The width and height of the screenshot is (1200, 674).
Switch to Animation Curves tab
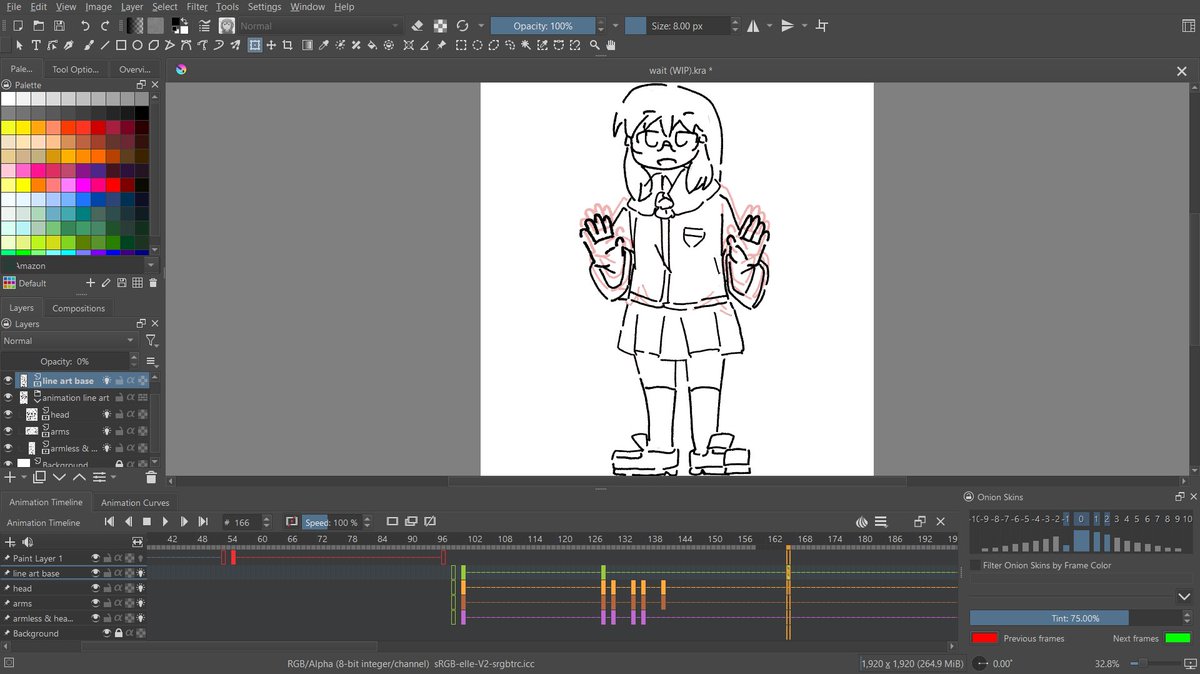[135, 503]
